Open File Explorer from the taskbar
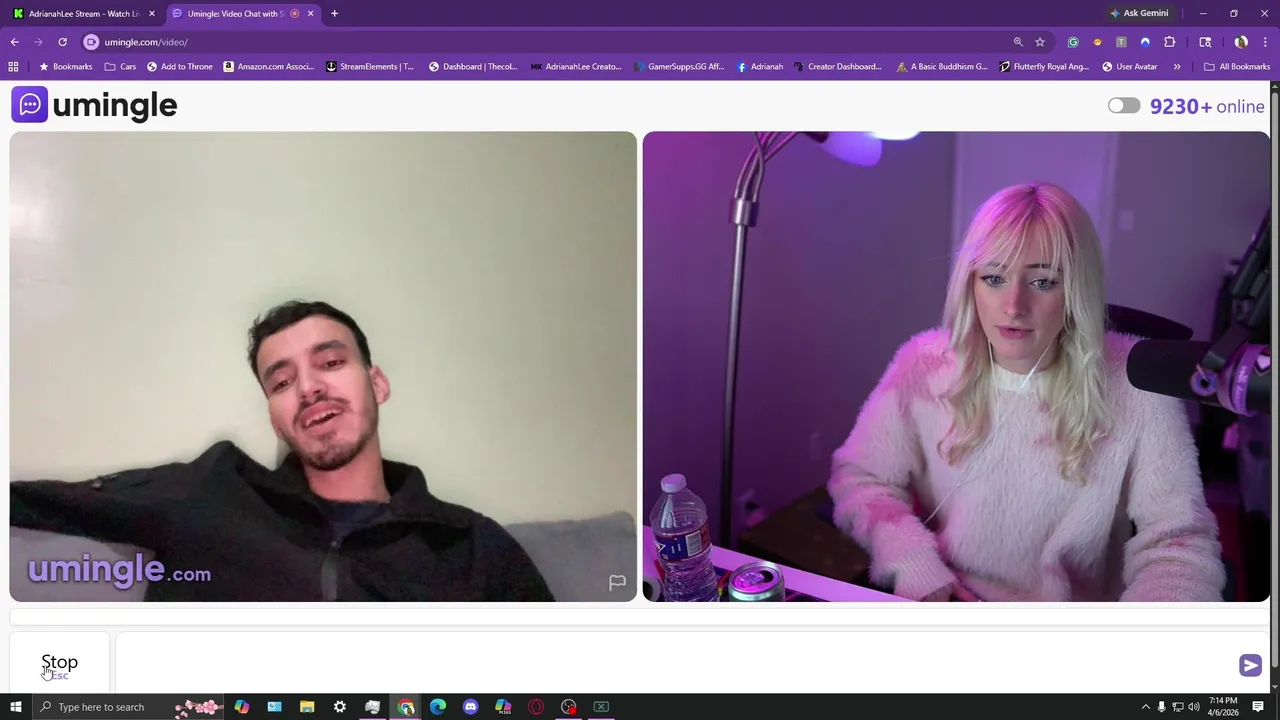The image size is (1280, 720). pyautogui.click(x=307, y=707)
